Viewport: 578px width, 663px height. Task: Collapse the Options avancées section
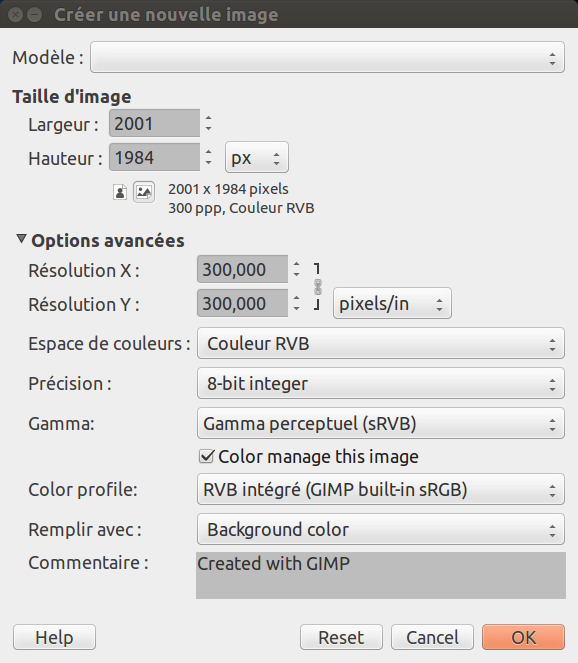pyautogui.click(x=21, y=239)
